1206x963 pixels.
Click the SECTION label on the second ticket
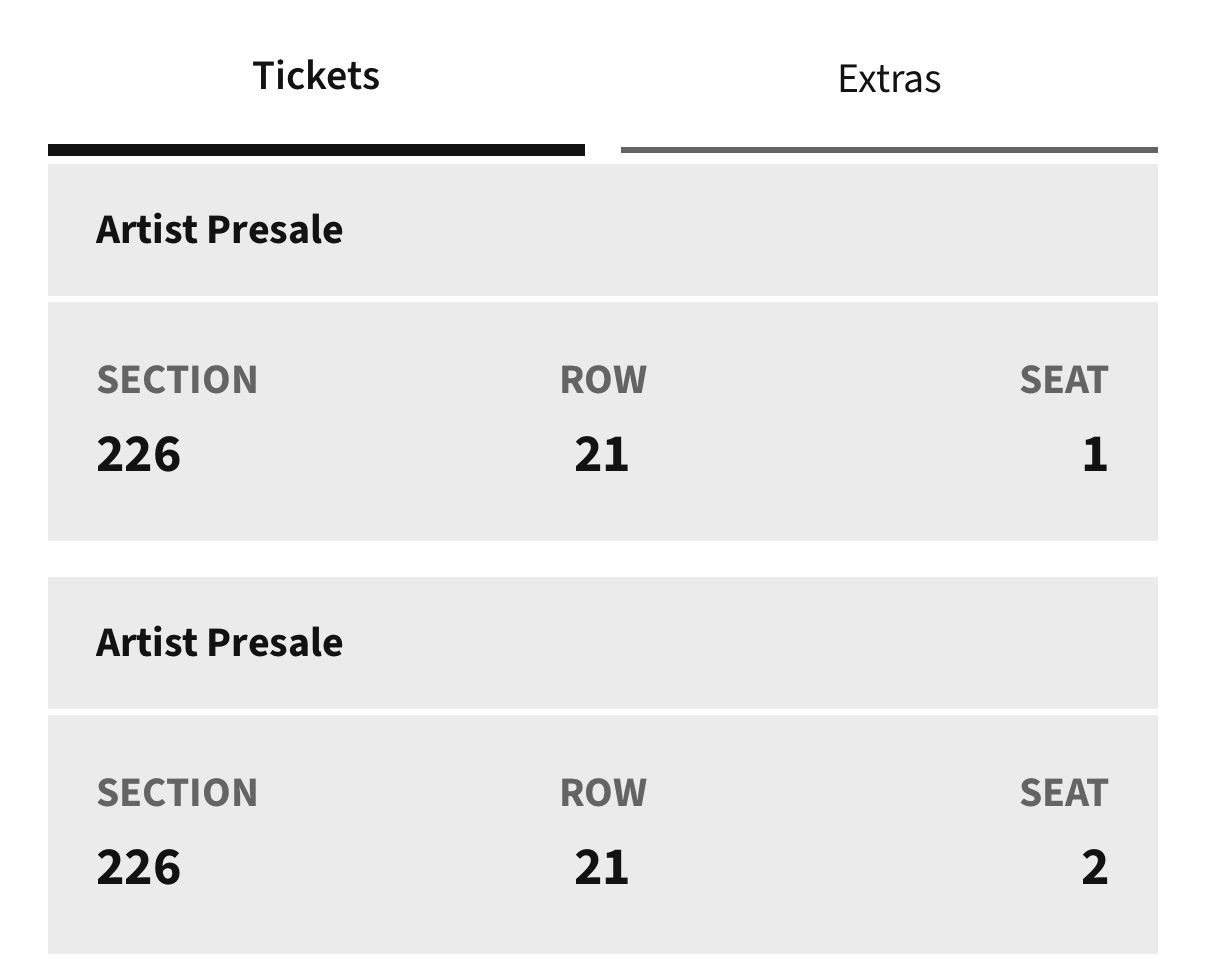click(x=177, y=793)
